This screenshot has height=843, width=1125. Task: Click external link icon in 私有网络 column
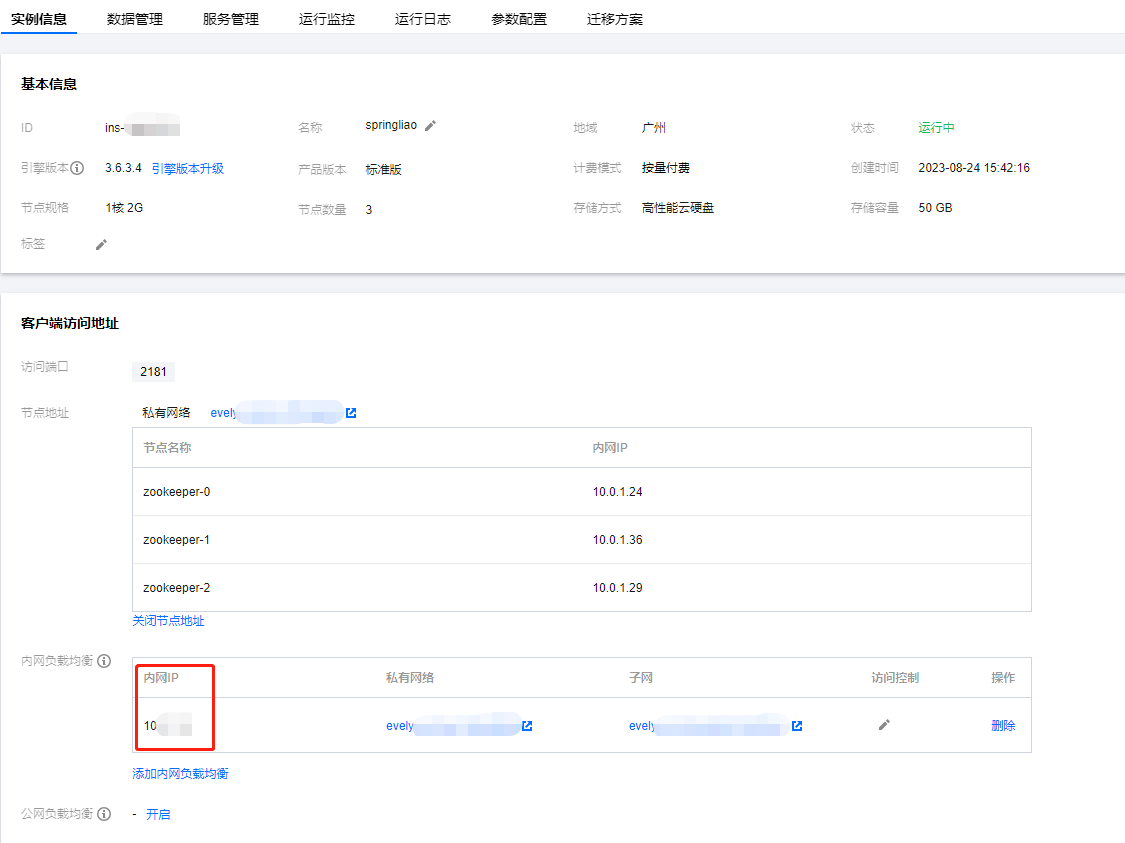pos(527,726)
